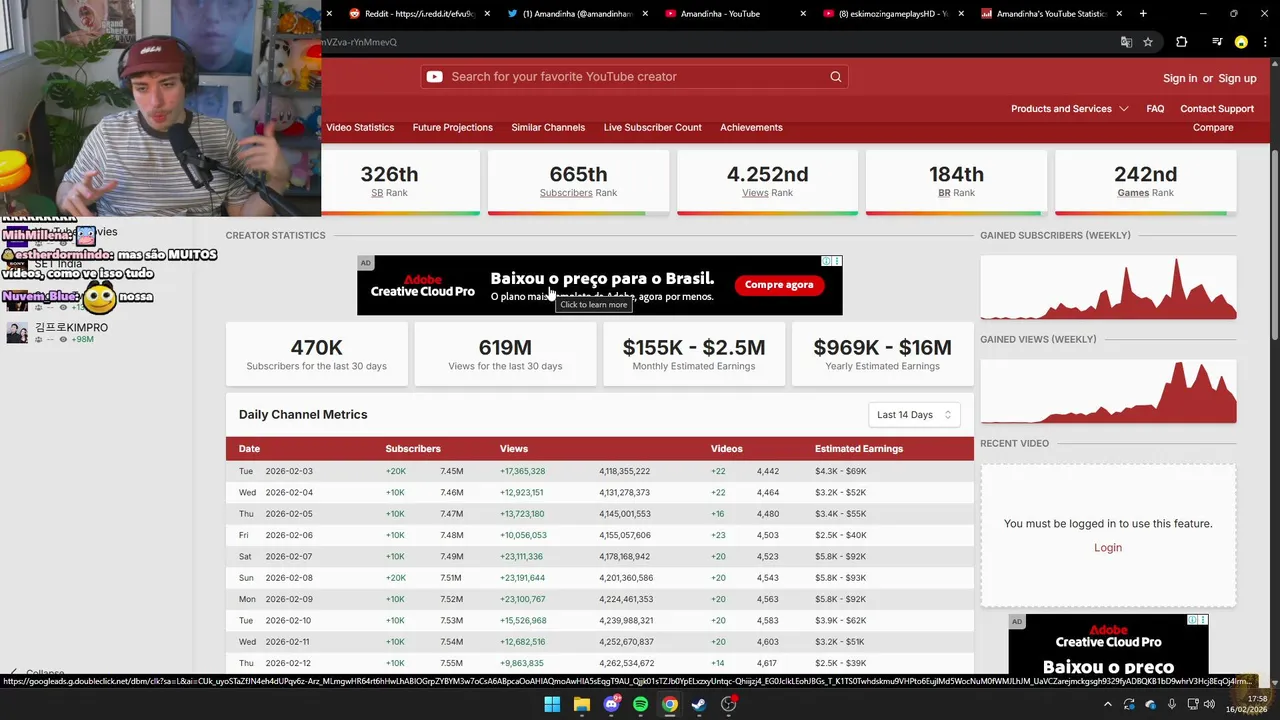Image resolution: width=1280 pixels, height=720 pixels.
Task: Click the page vertical scrollbar
Action: [x=1275, y=245]
